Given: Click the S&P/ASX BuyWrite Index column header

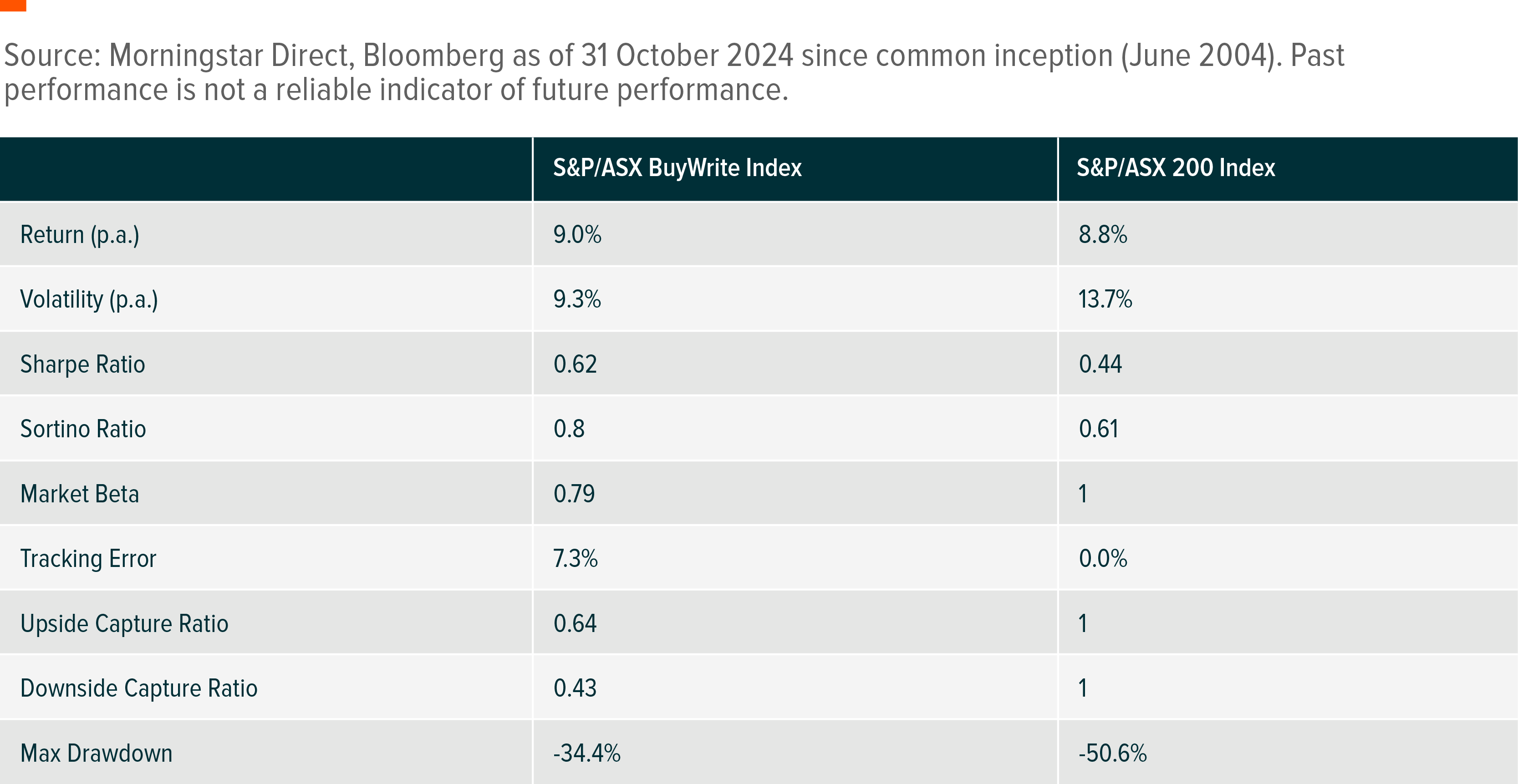Looking at the screenshot, I should click(x=677, y=168).
